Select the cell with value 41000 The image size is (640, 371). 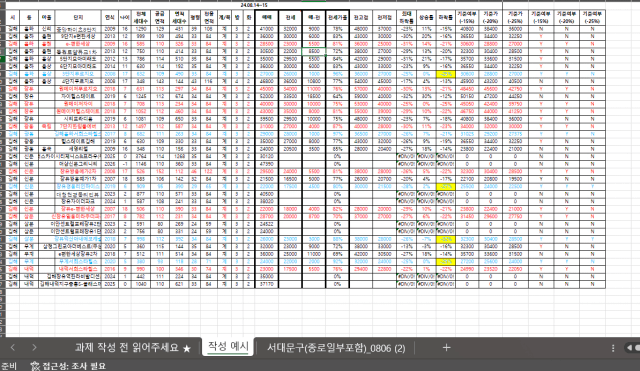267,29
